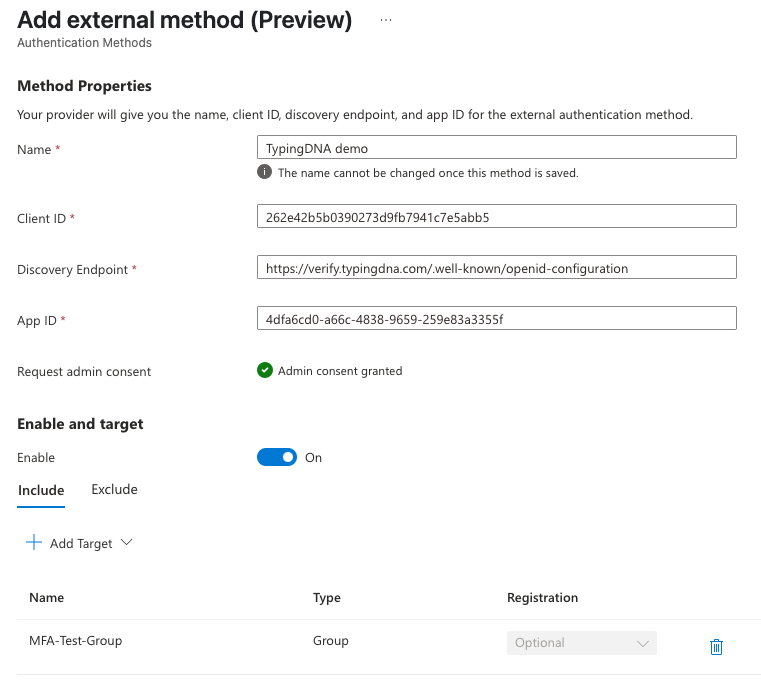Image resolution: width=761 pixels, height=697 pixels.
Task: Select the Include tab
Action: point(41,490)
